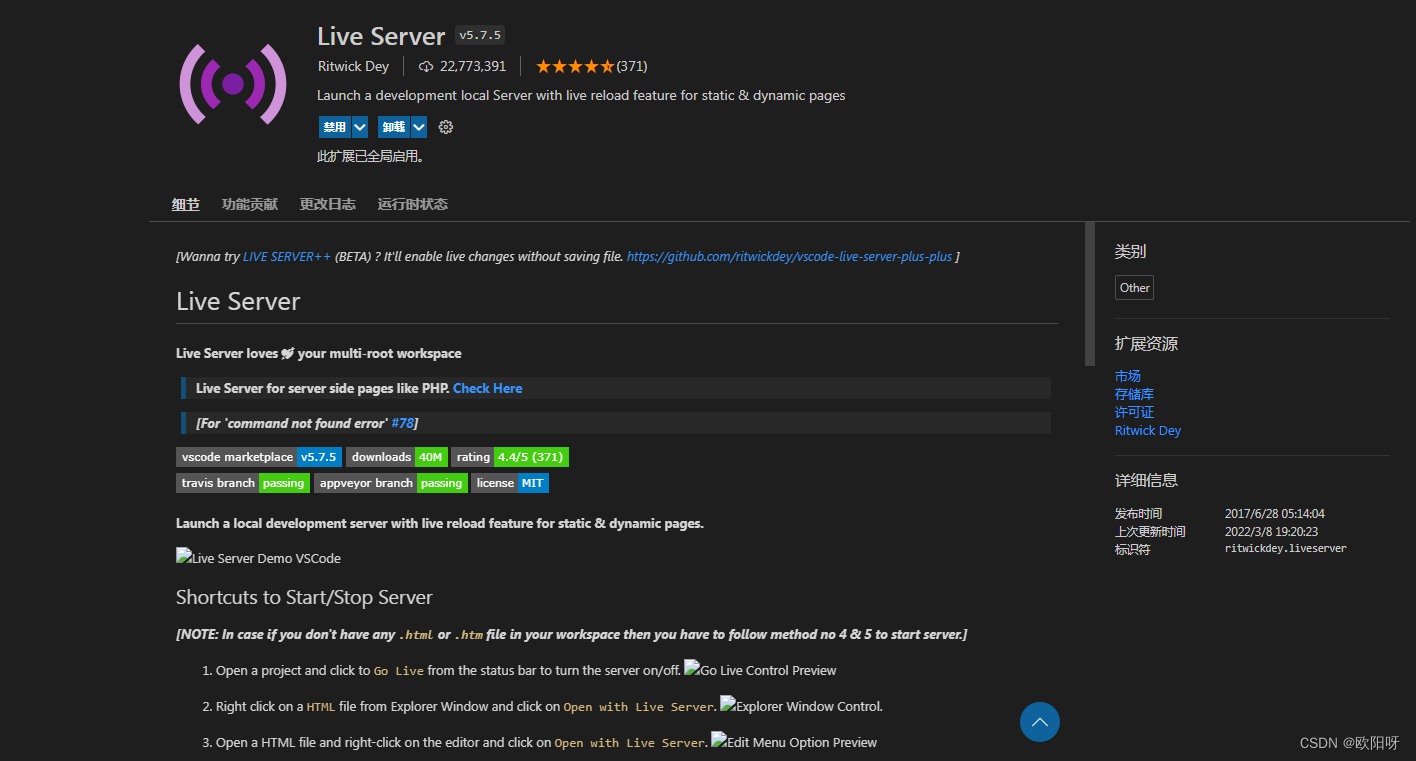
Task: Click the header description starting "Launch a development local Server"
Action: (581, 95)
